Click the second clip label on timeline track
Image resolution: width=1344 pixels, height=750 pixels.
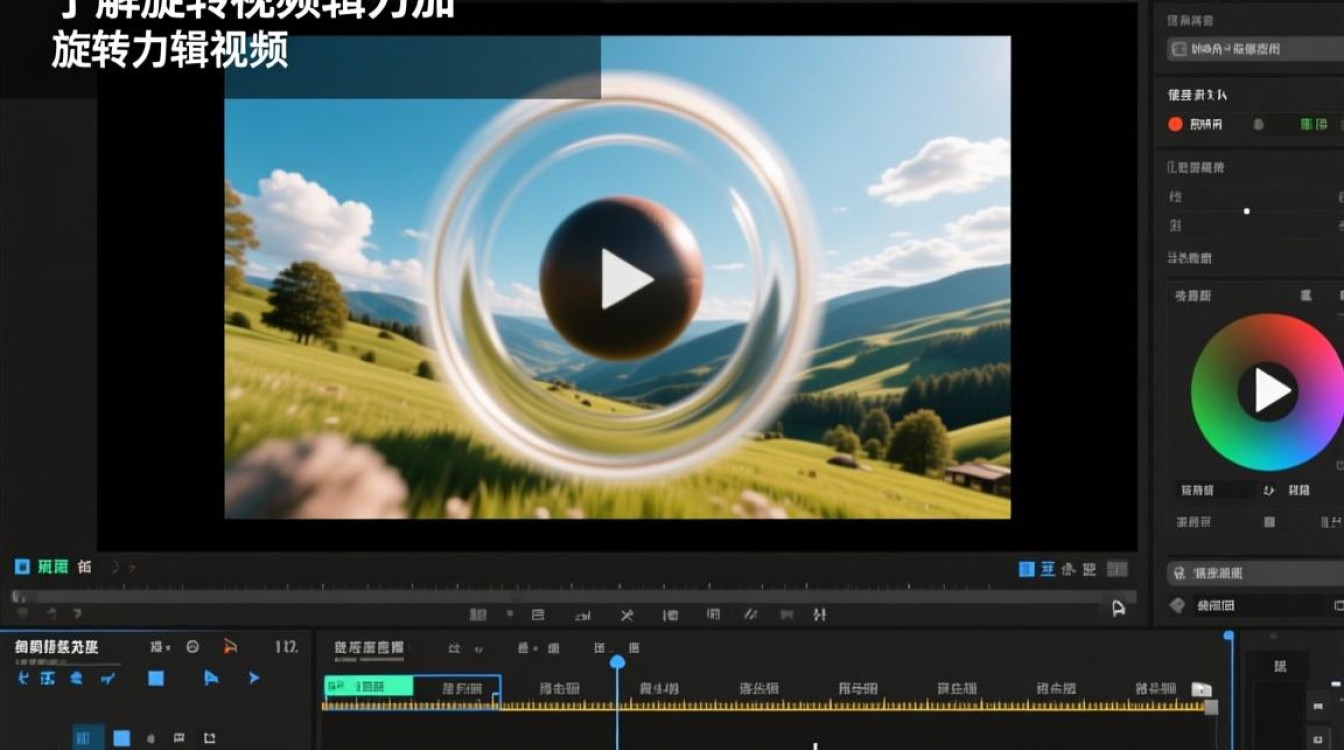(461, 689)
